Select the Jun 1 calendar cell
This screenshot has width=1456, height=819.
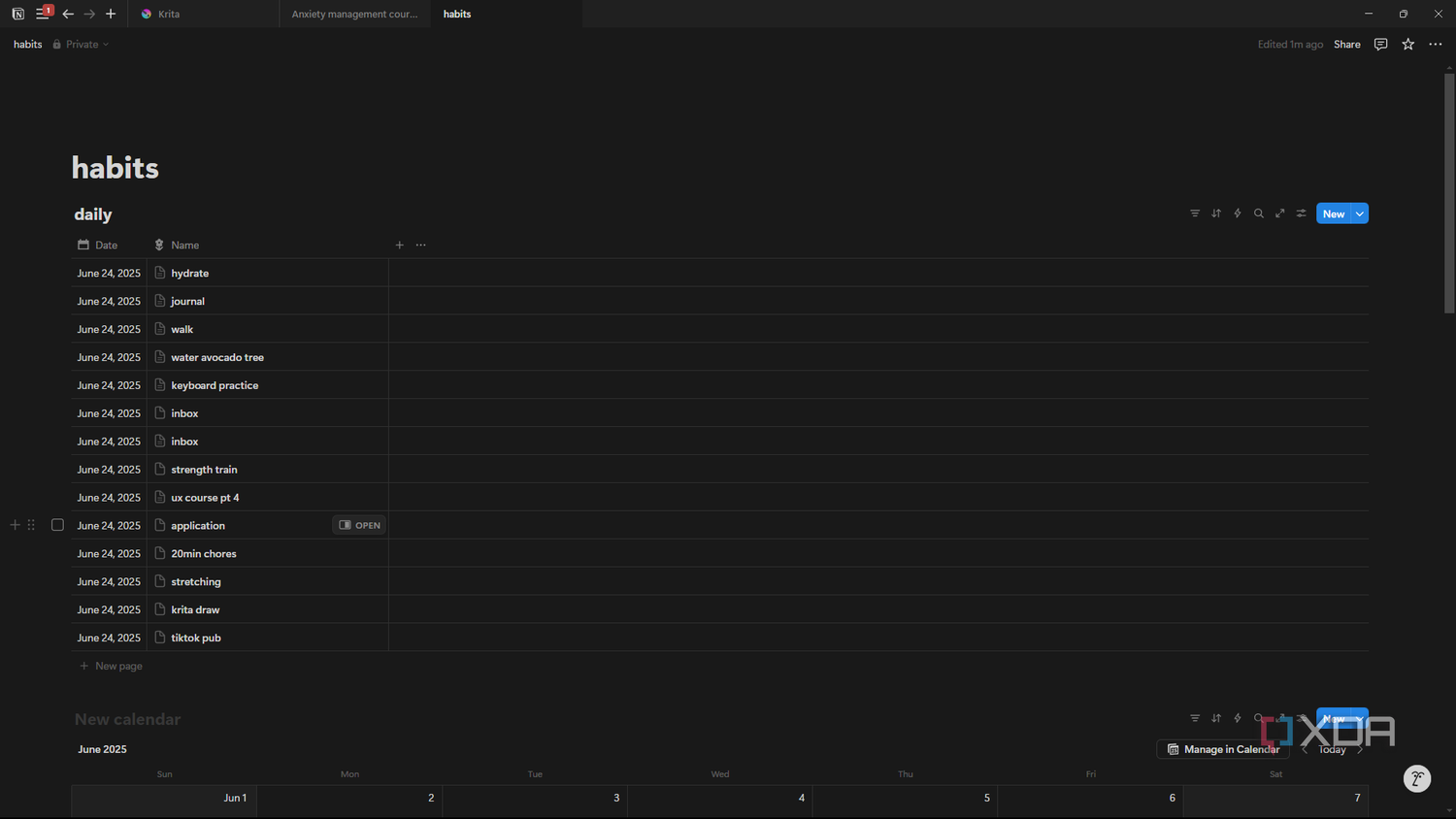coord(164,800)
